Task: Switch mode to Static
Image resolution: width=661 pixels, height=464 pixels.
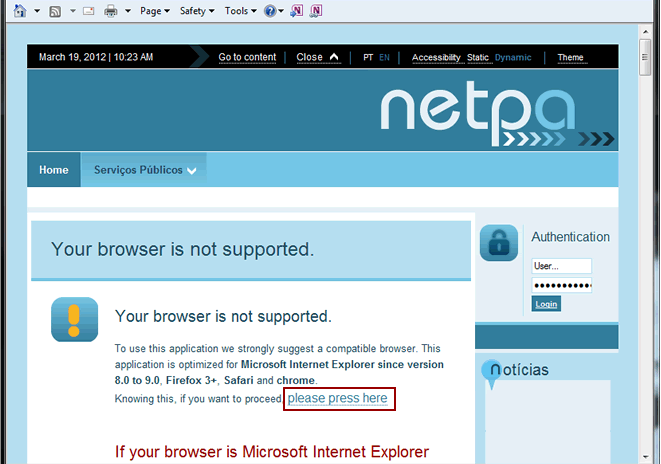Action: click(x=478, y=57)
